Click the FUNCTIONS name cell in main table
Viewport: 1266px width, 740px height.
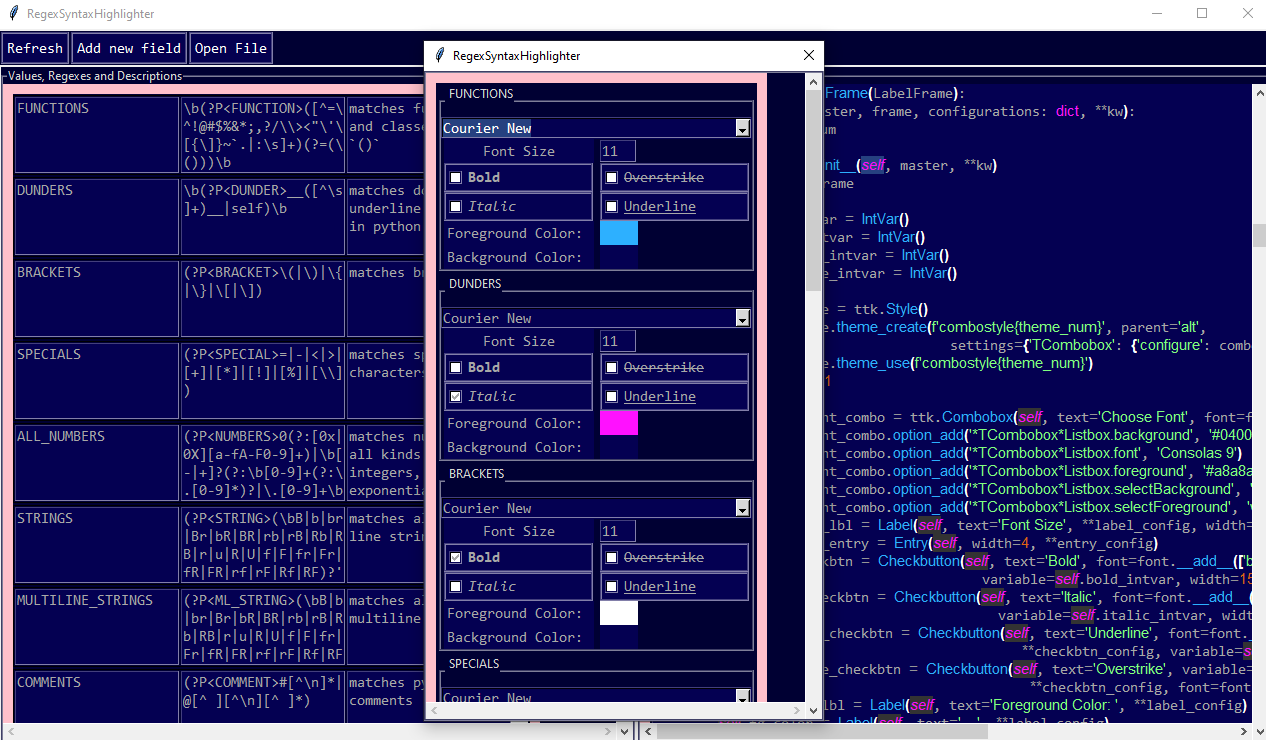click(96, 134)
